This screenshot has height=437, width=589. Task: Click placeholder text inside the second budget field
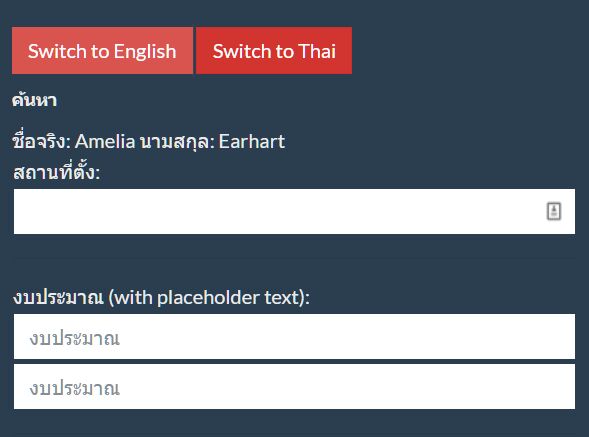tap(75, 388)
